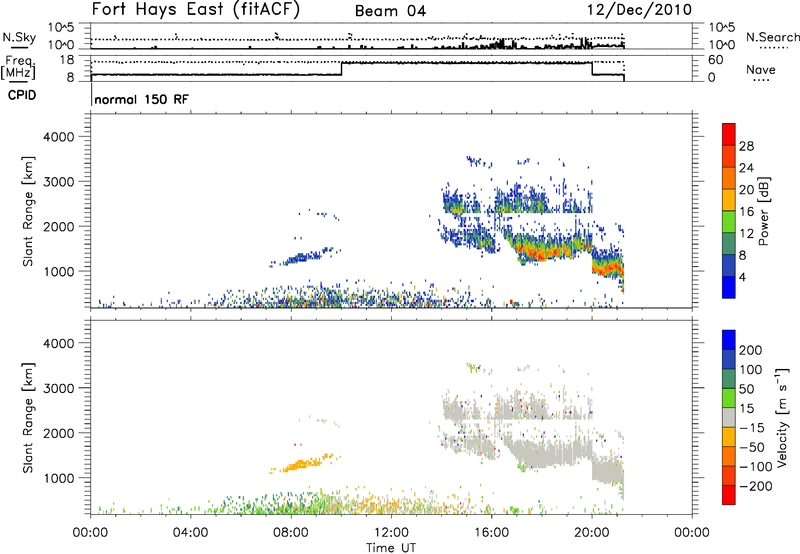Click the '04:00' time axis tick label
The height and width of the screenshot is (554, 800).
click(x=191, y=533)
